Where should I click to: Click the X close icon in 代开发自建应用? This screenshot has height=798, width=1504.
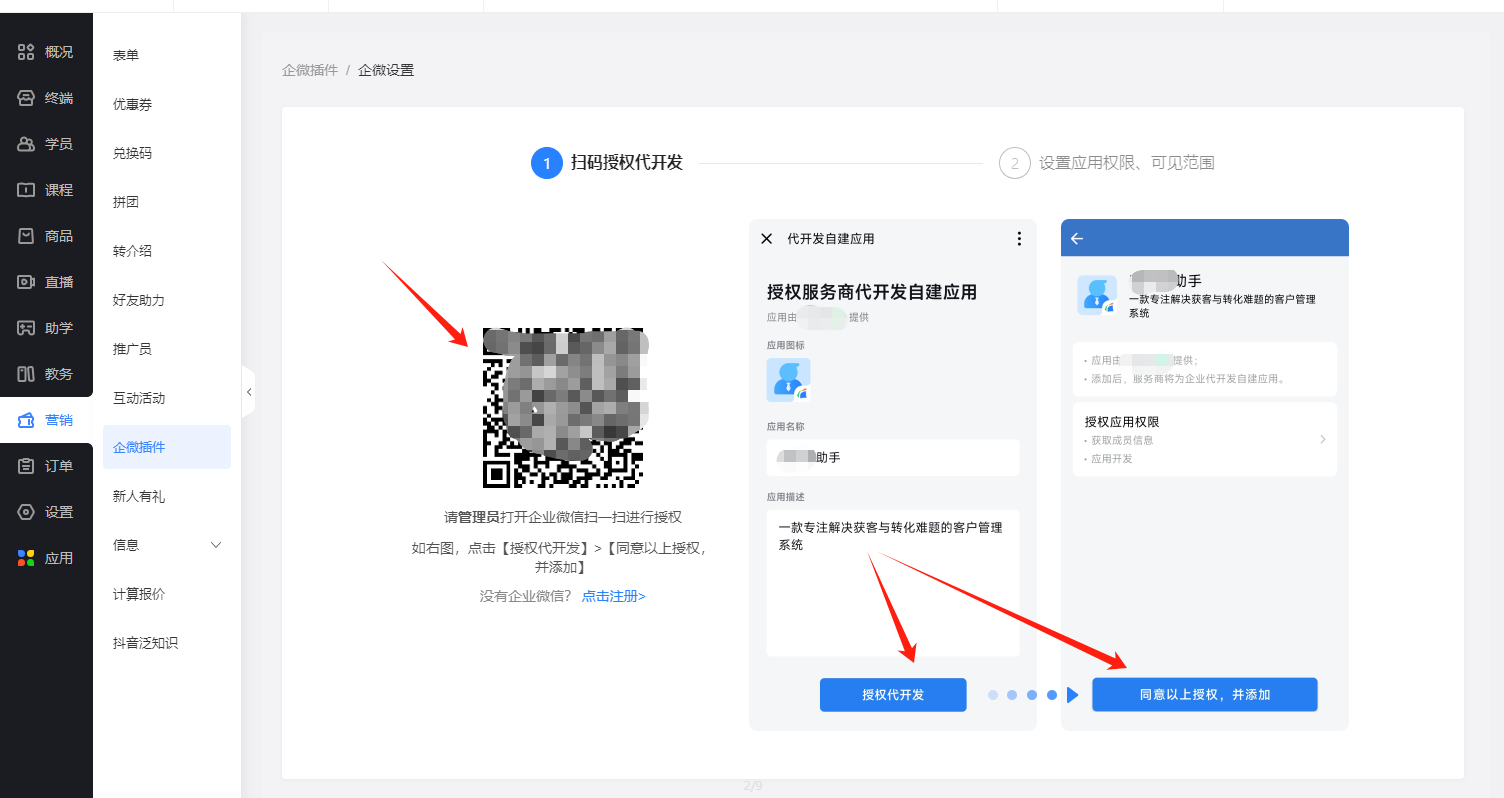[x=767, y=239]
